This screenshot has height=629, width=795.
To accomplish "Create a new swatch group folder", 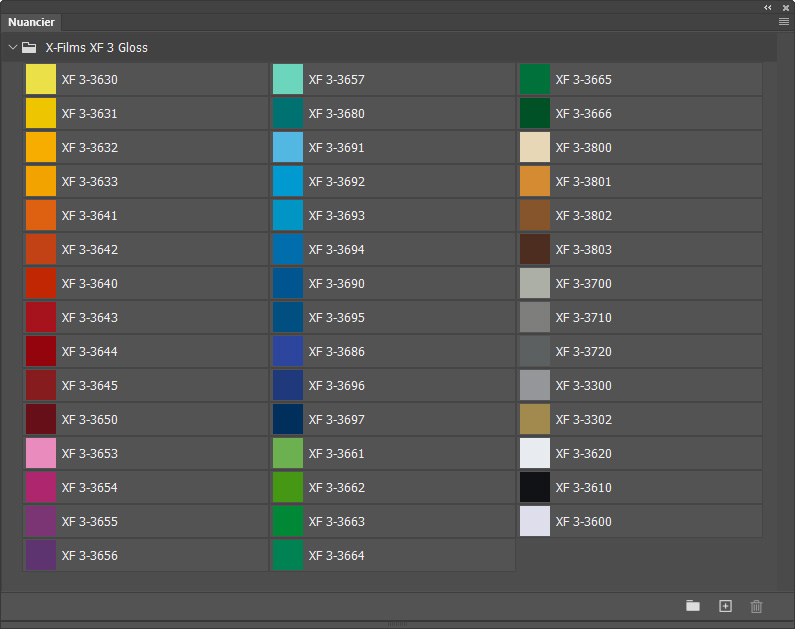I will tap(693, 606).
